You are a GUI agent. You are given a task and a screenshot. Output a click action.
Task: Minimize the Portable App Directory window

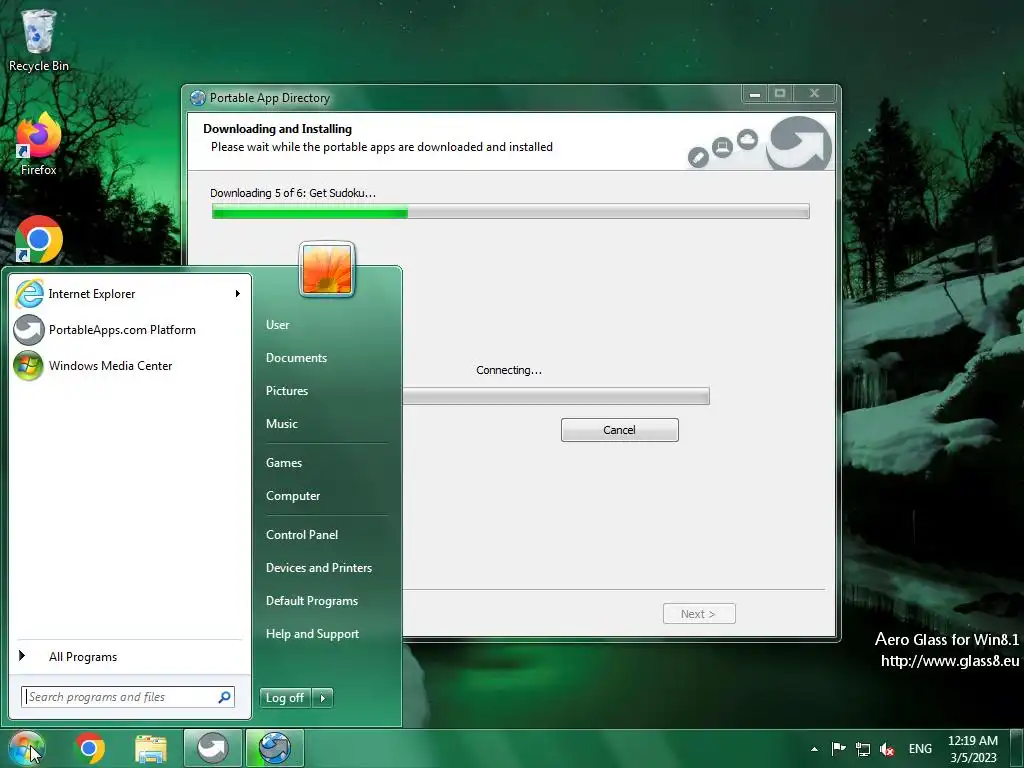tap(754, 93)
